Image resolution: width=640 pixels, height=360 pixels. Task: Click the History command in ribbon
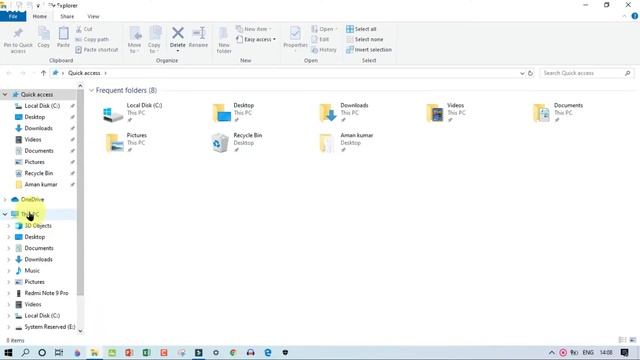(324, 49)
